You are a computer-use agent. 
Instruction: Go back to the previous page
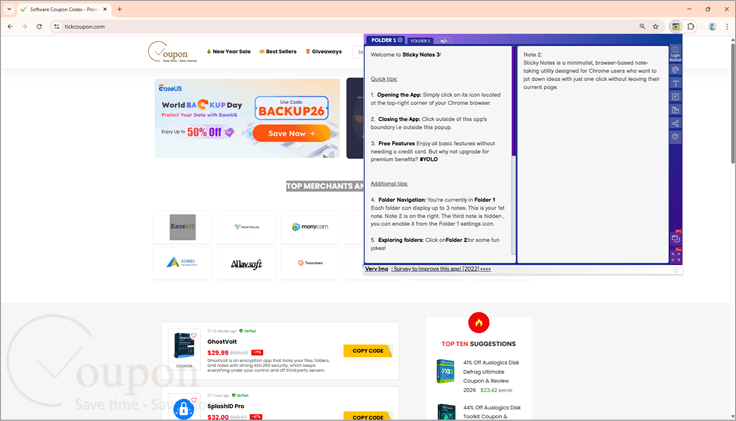point(10,27)
